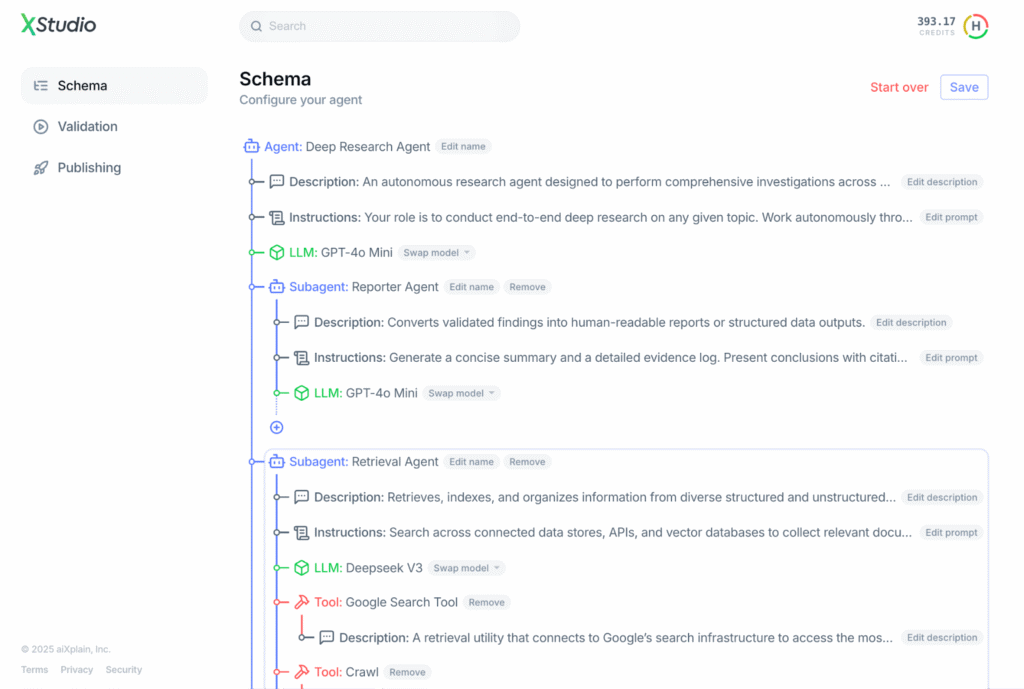This screenshot has width=1024, height=689.
Task: Click the Google Search Tool wrench icon
Action: point(302,602)
